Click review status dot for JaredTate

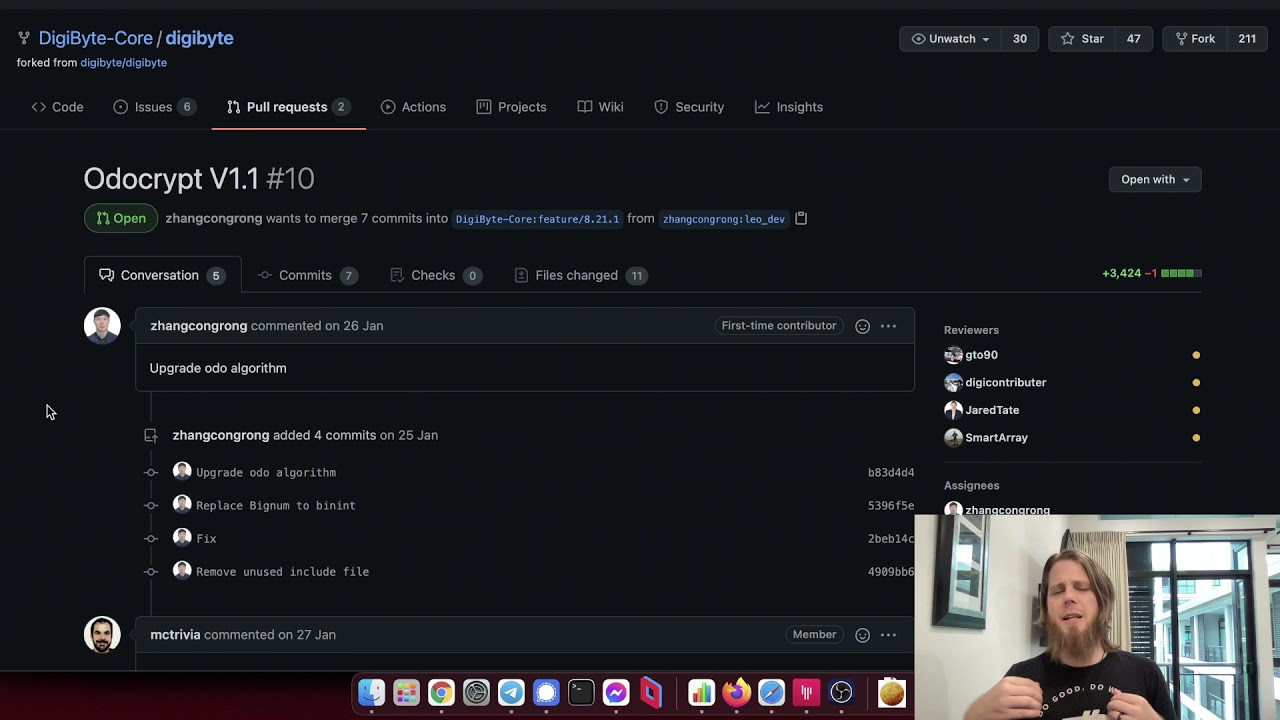(1196, 410)
